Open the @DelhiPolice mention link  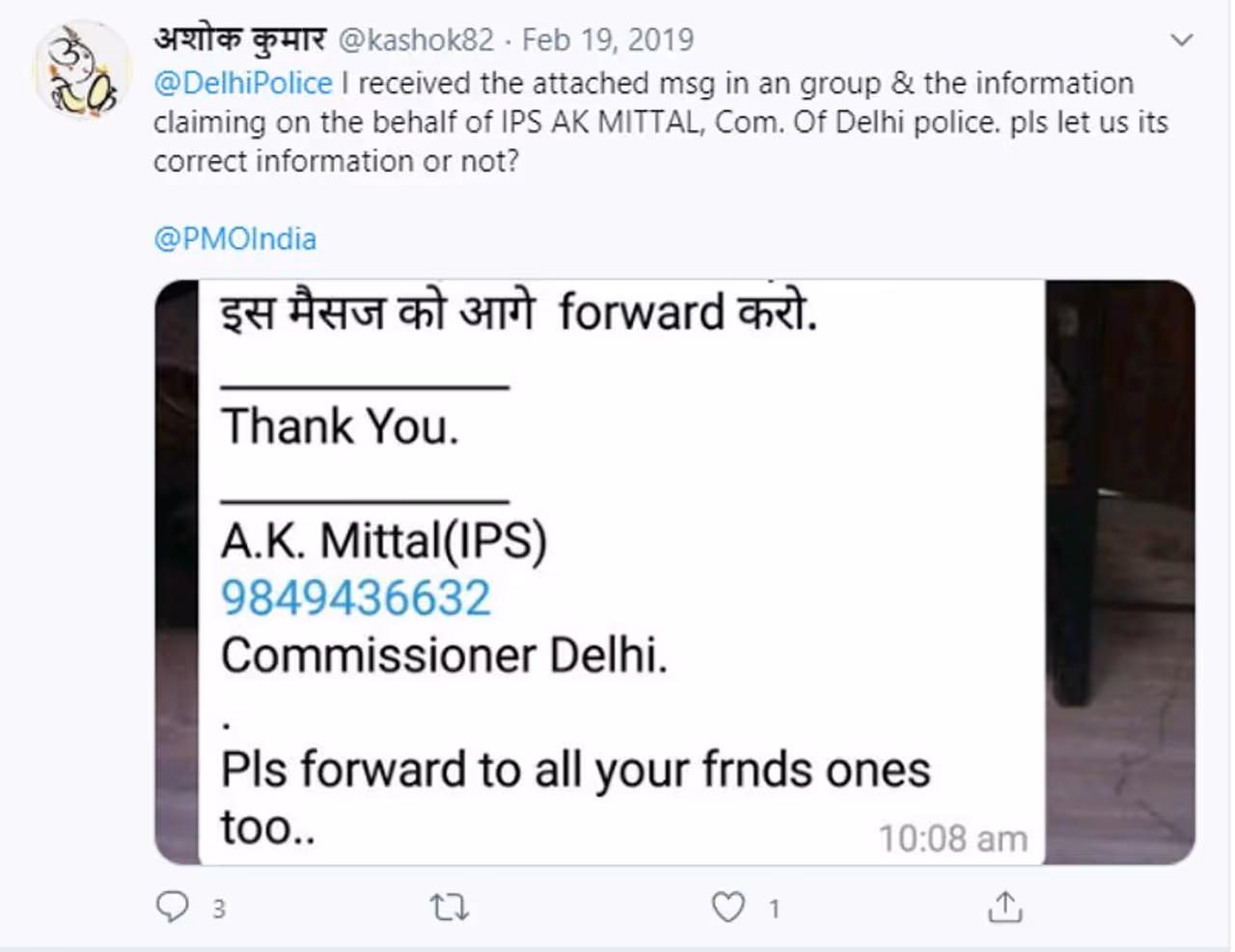coord(243,84)
